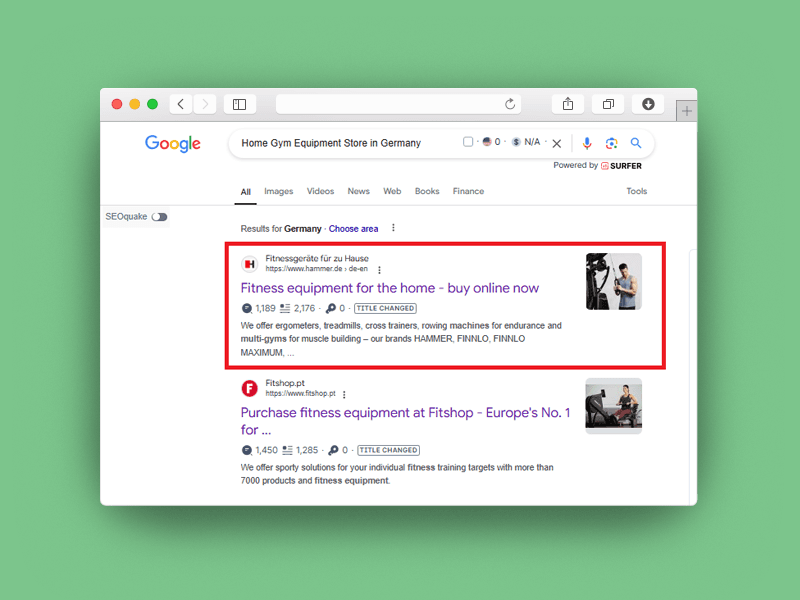Reload the page in Safari

(510, 104)
